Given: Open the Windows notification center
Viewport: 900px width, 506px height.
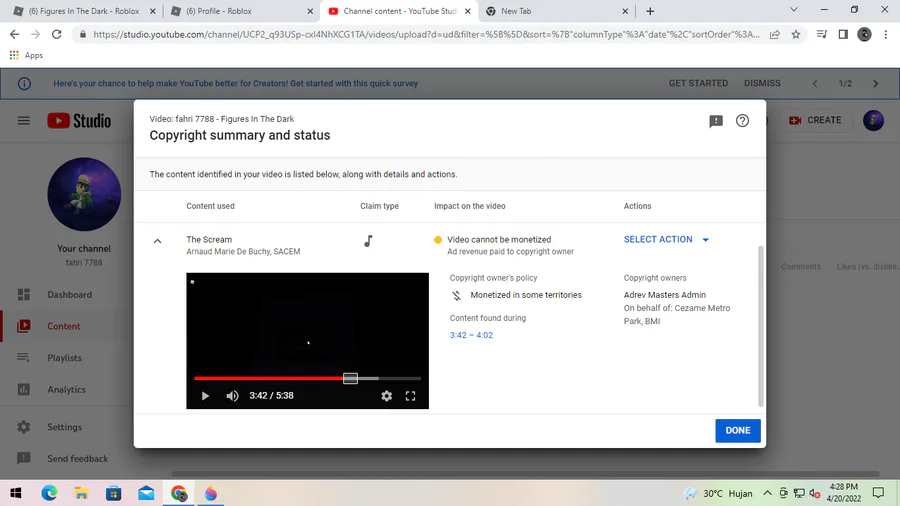Looking at the screenshot, I should click(878, 493).
